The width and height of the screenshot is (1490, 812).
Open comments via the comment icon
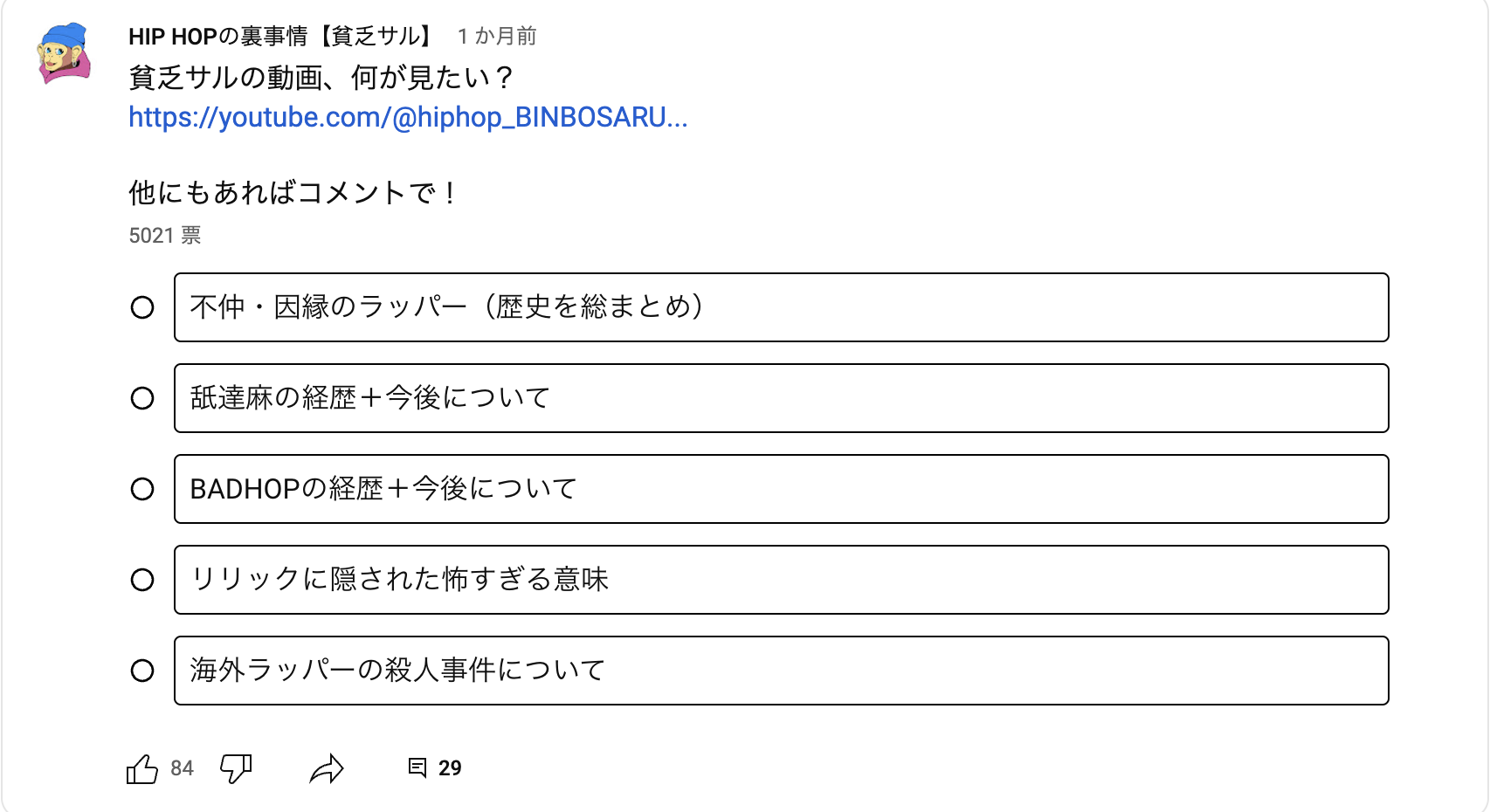coord(417,767)
